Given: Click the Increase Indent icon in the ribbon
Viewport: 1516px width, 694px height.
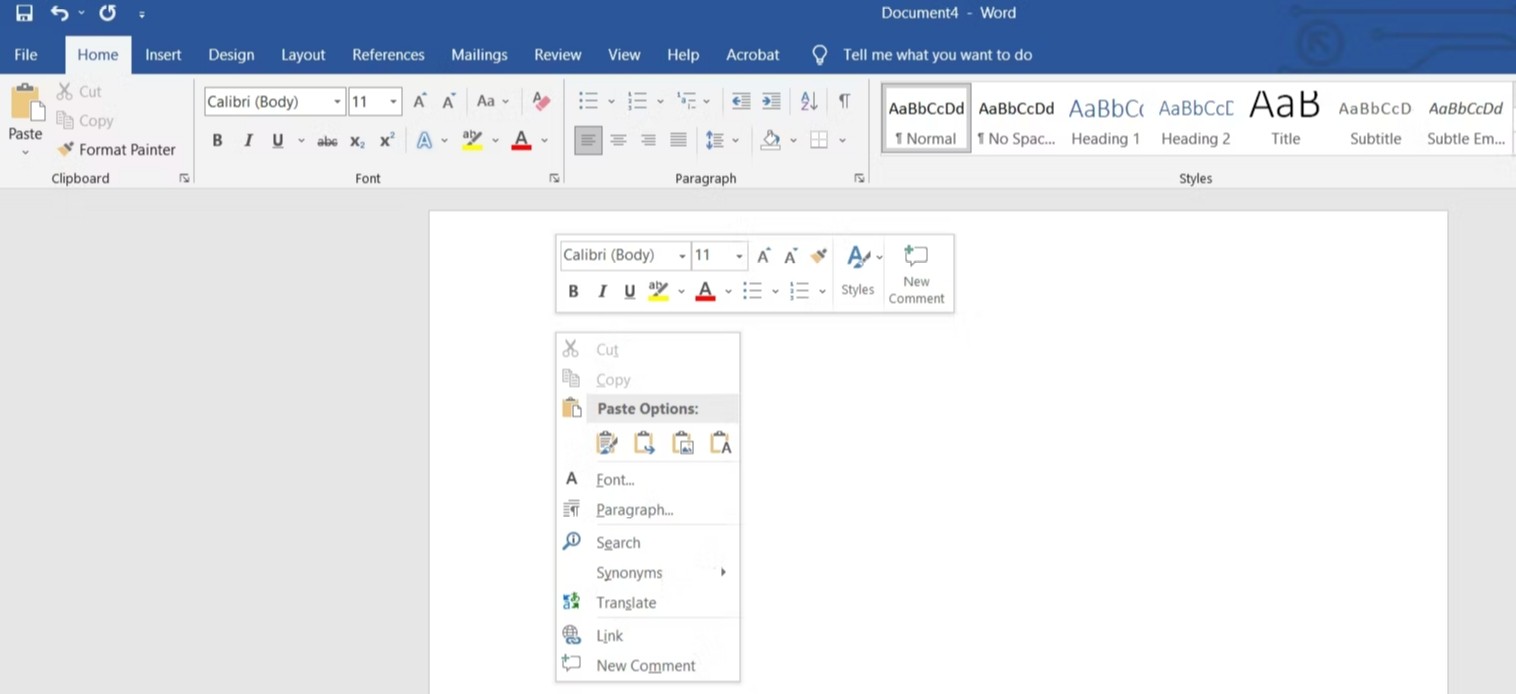Looking at the screenshot, I should point(771,101).
